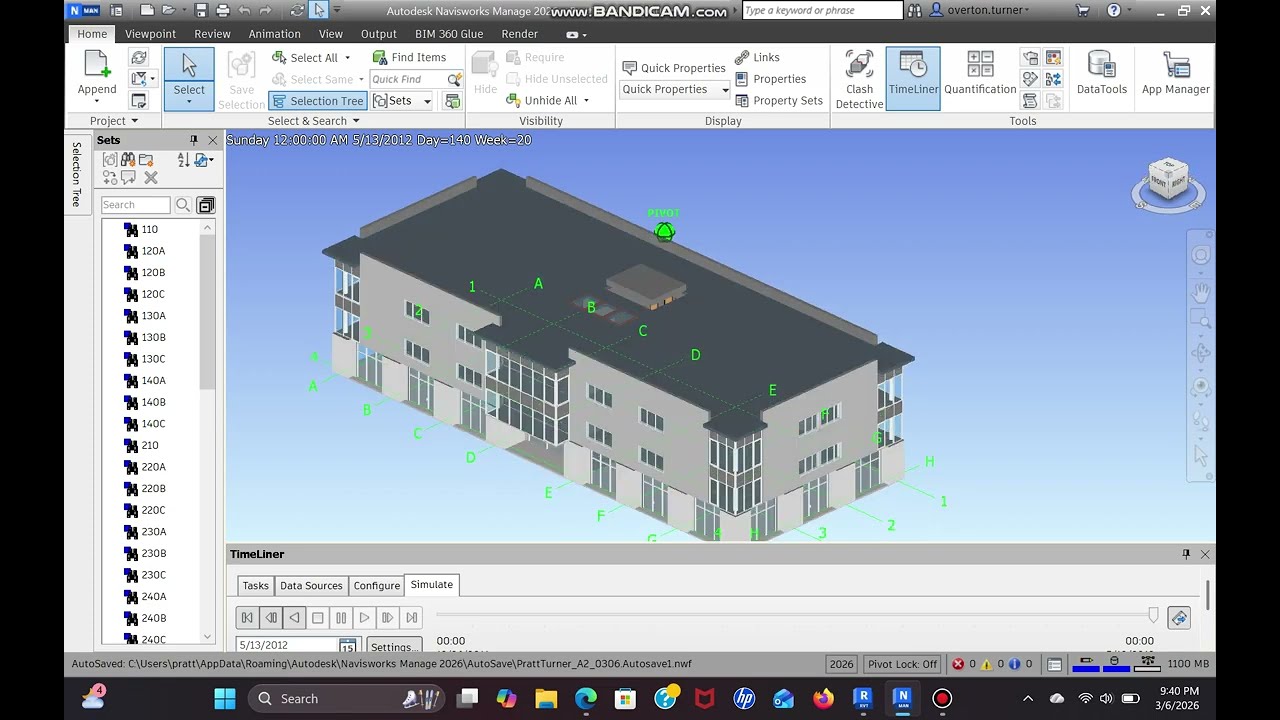Toggle the Selection Tree button
1280x720 pixels.
point(318,100)
